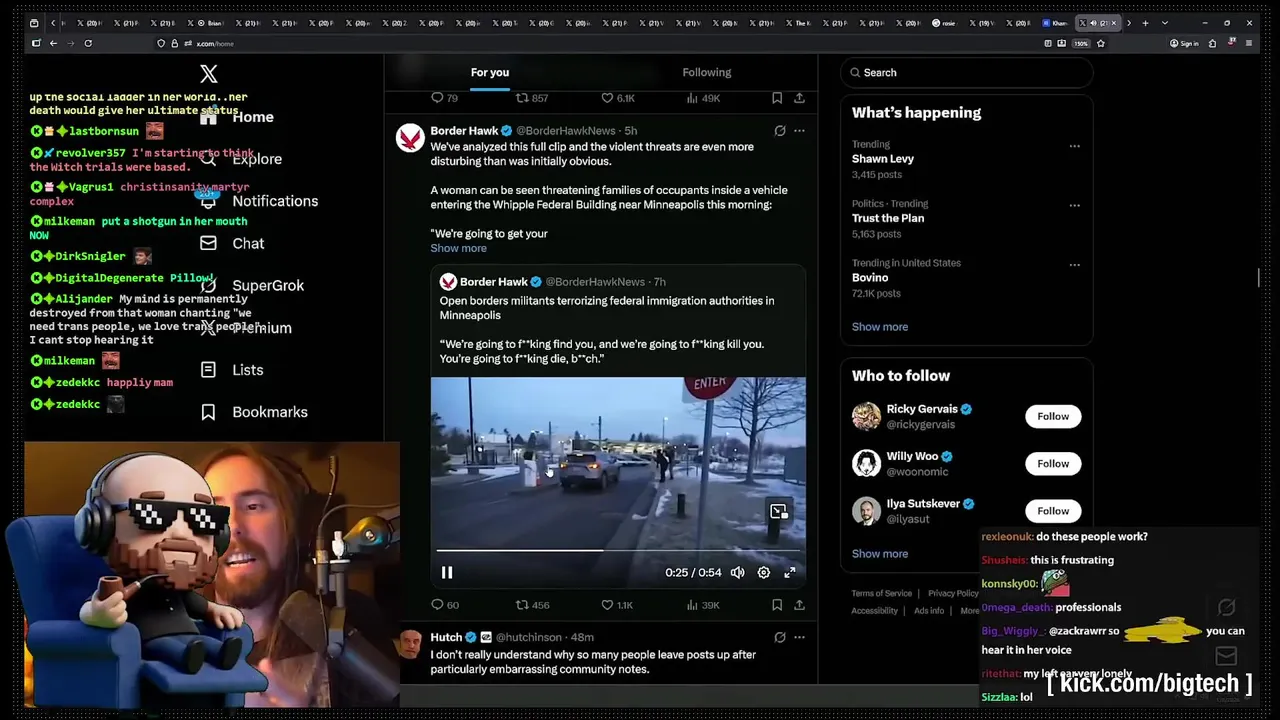Reply to the top post with 79 replies

point(437,98)
